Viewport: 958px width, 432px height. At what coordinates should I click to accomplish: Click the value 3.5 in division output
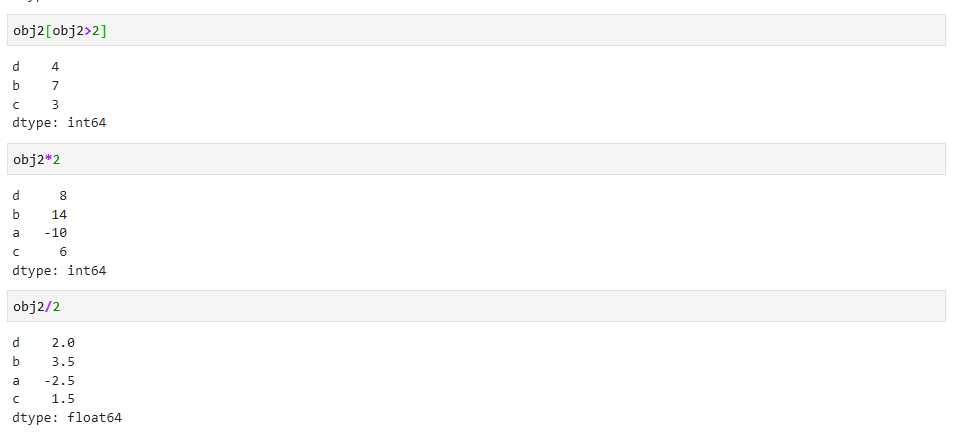64,362
